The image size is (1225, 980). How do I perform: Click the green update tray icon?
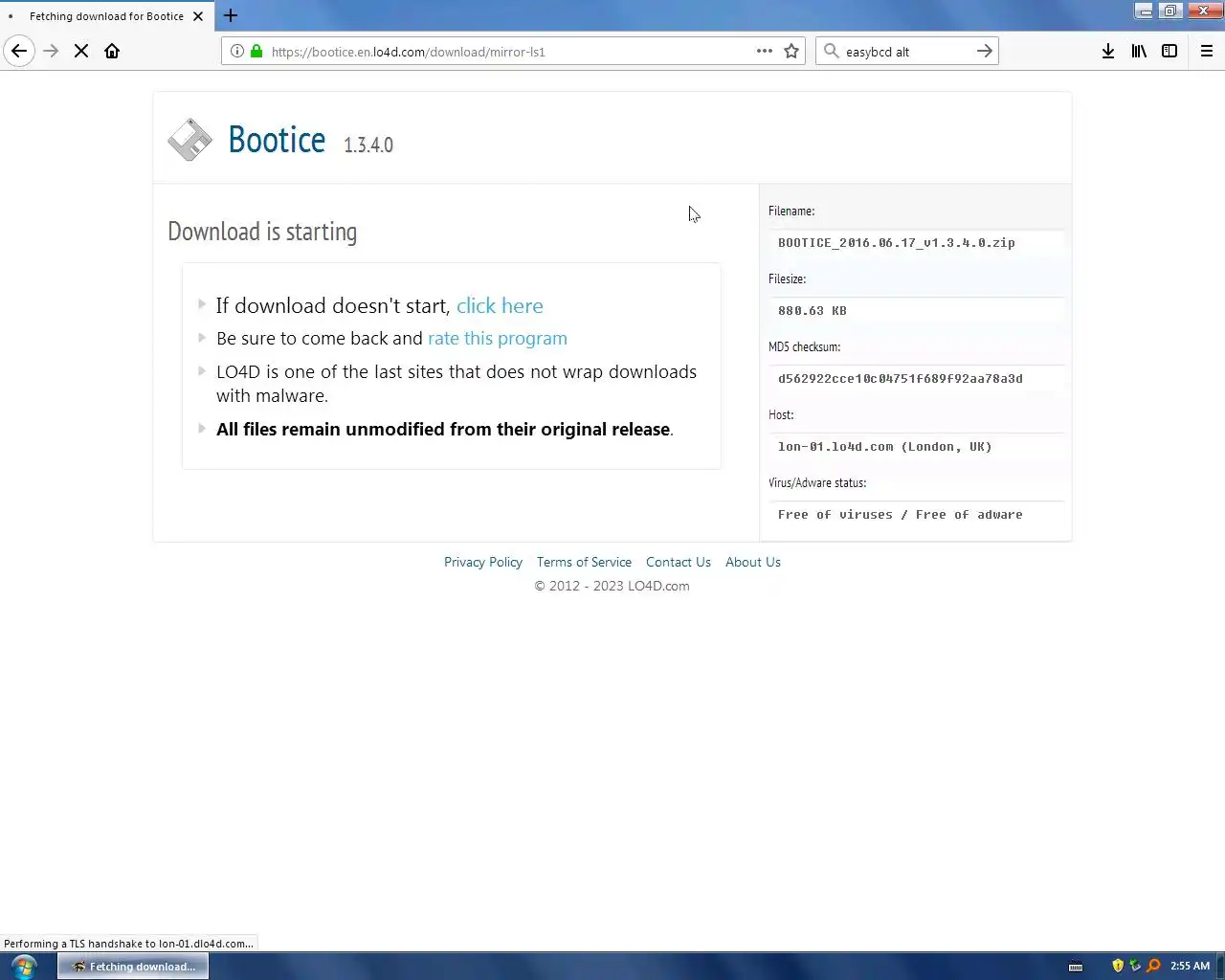pyautogui.click(x=1135, y=967)
